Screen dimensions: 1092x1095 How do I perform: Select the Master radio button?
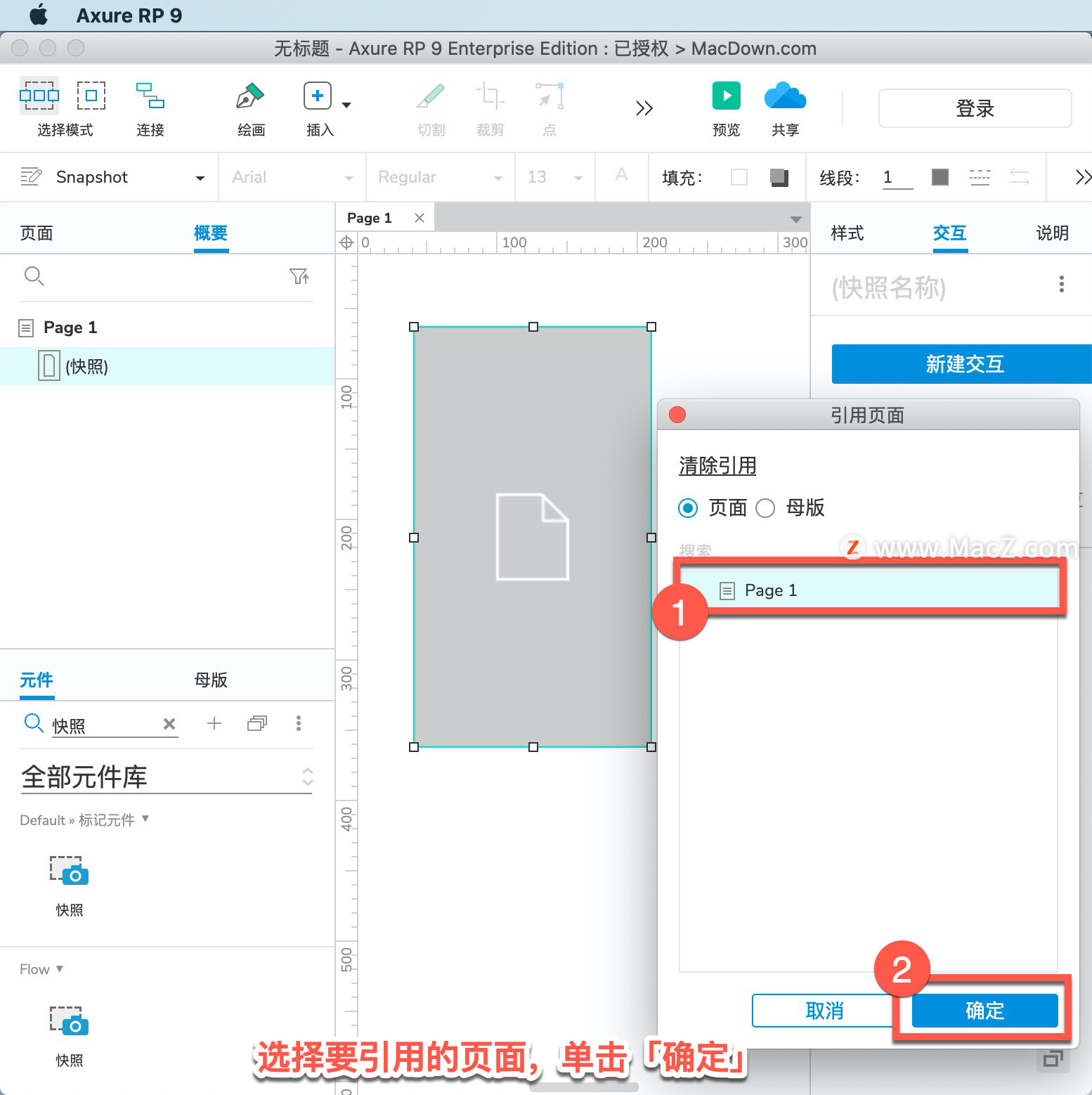click(765, 508)
